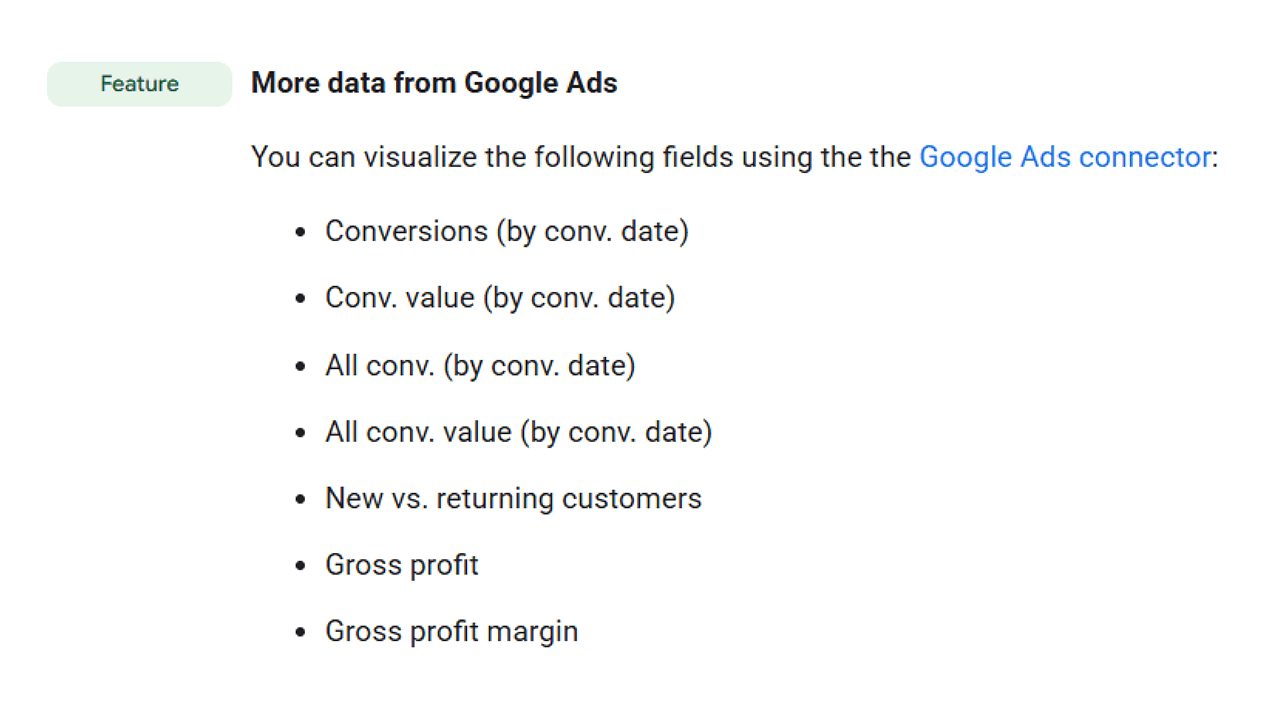Click the bullet before "Conversions (by conv. date)"
1280x720 pixels.
[300, 233]
